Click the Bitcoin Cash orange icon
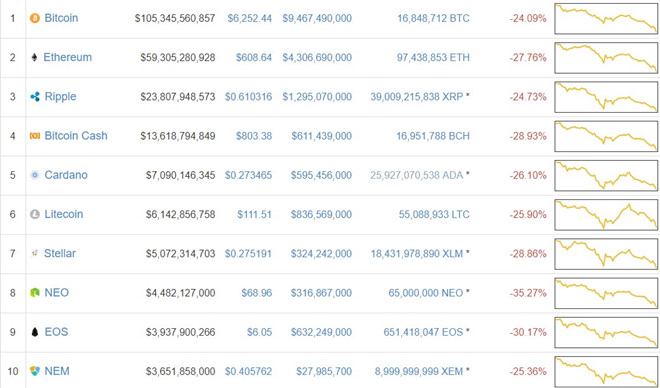660x388 pixels. pos(35,136)
